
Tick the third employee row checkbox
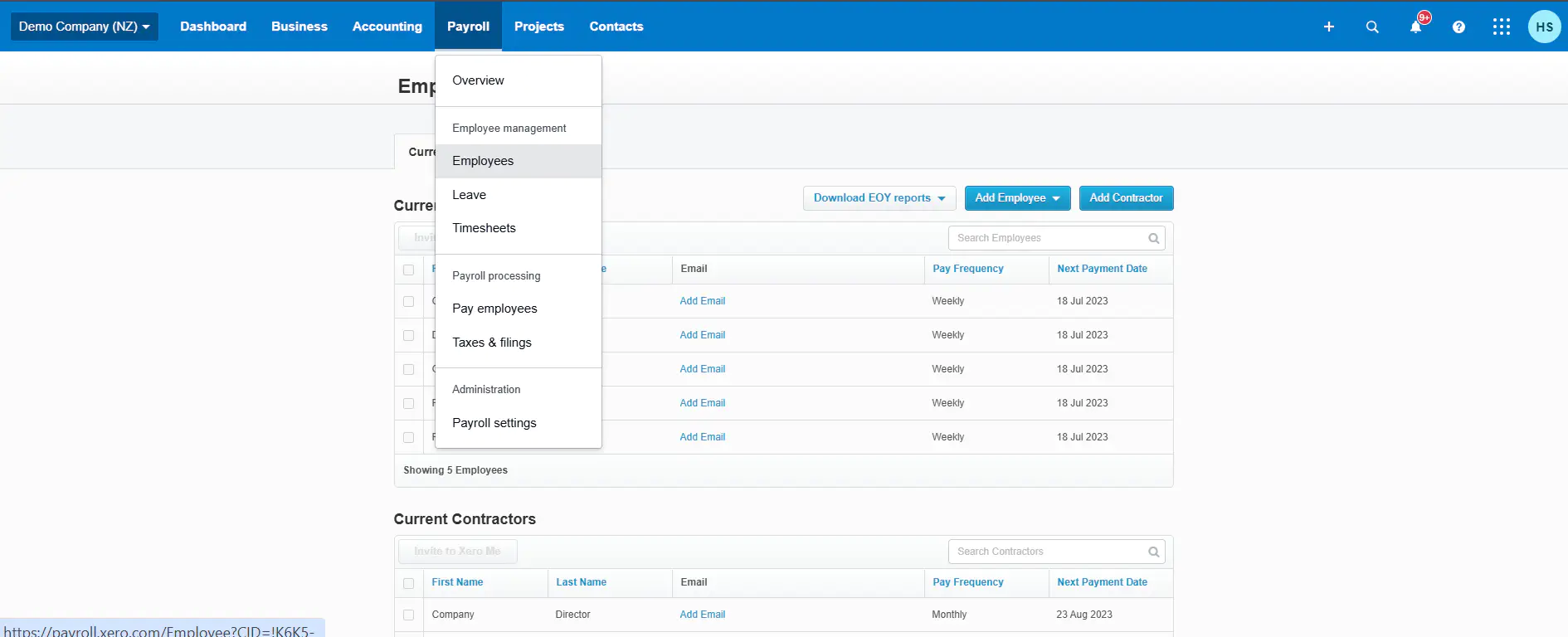click(x=408, y=369)
